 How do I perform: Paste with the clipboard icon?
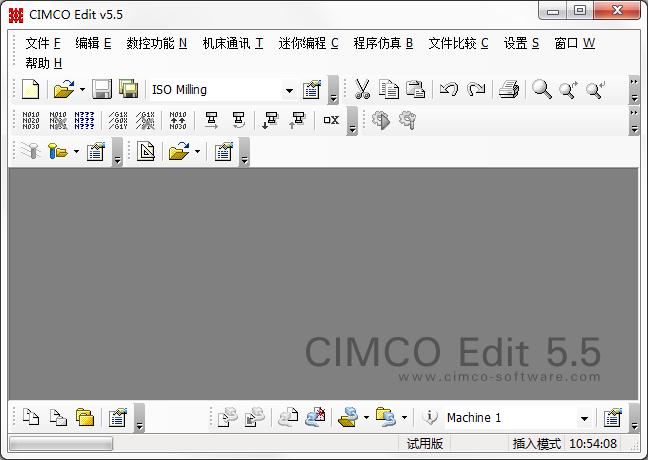(x=415, y=89)
